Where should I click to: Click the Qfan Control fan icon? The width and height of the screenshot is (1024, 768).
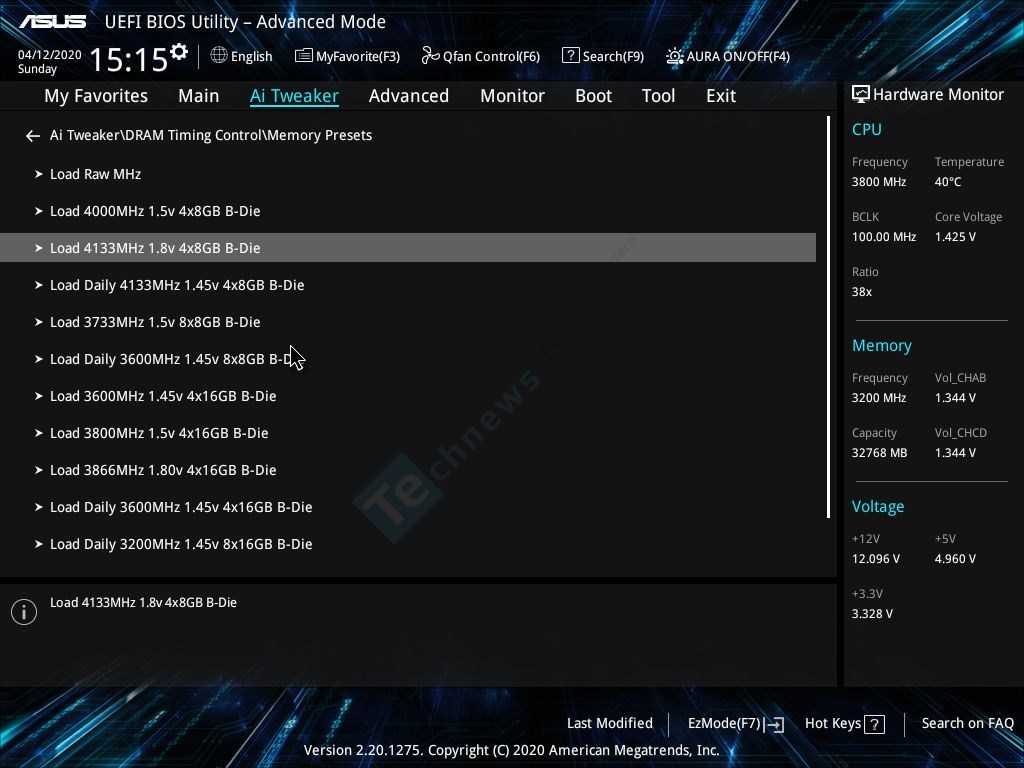coord(430,56)
